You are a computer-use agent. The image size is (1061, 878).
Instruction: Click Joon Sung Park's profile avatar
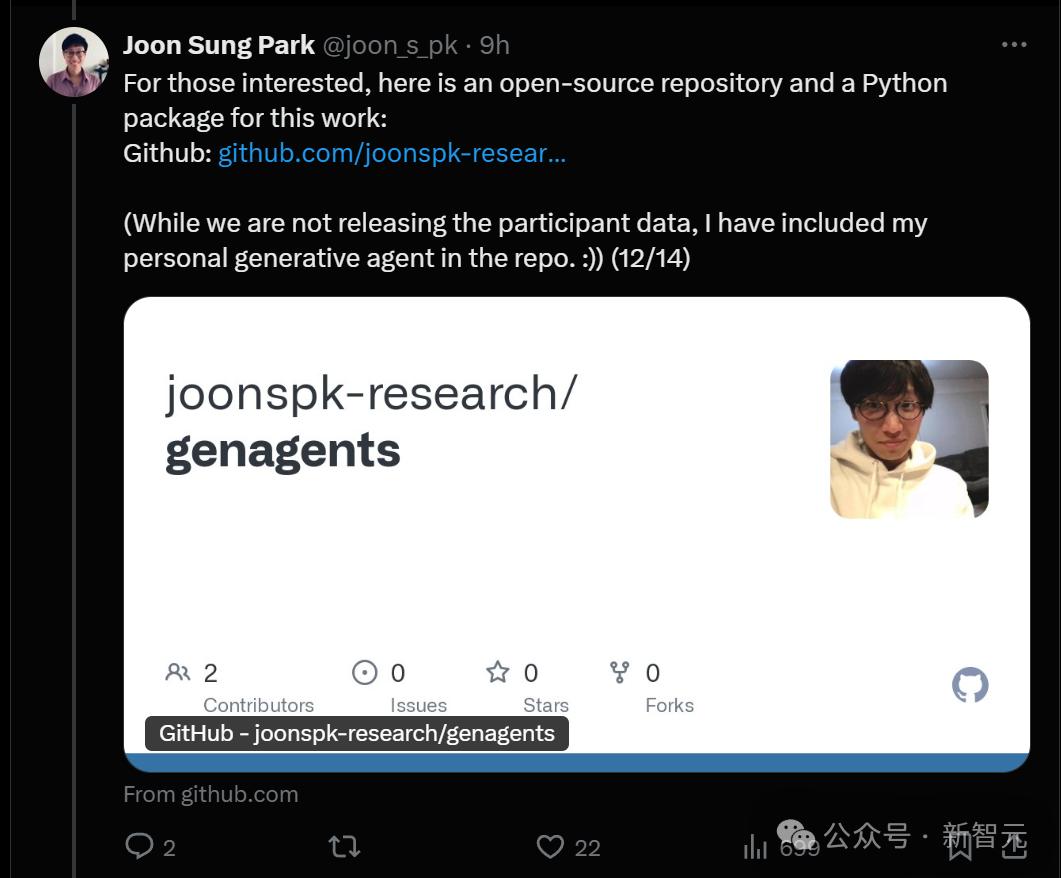click(74, 62)
